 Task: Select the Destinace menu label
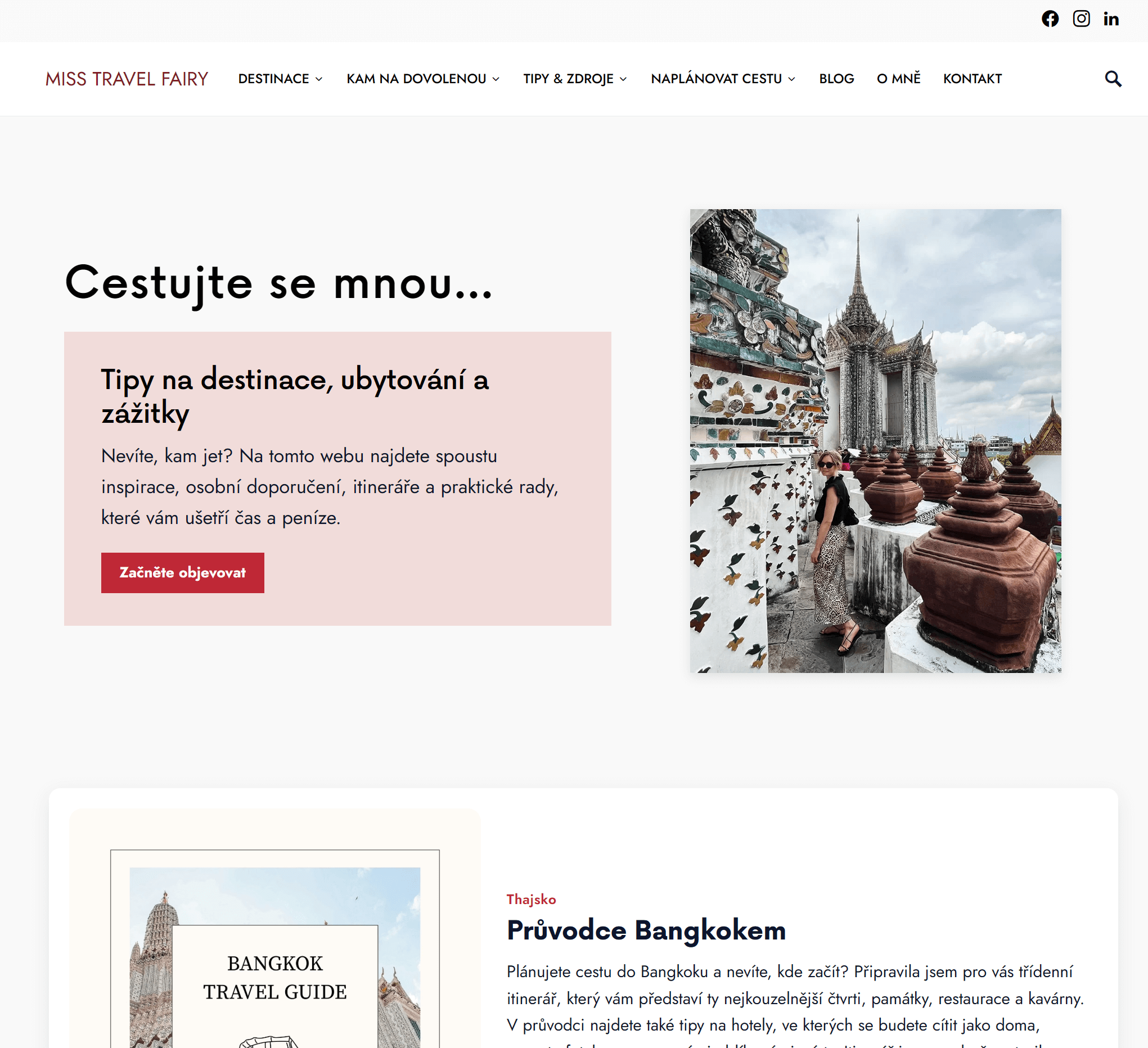click(x=273, y=79)
